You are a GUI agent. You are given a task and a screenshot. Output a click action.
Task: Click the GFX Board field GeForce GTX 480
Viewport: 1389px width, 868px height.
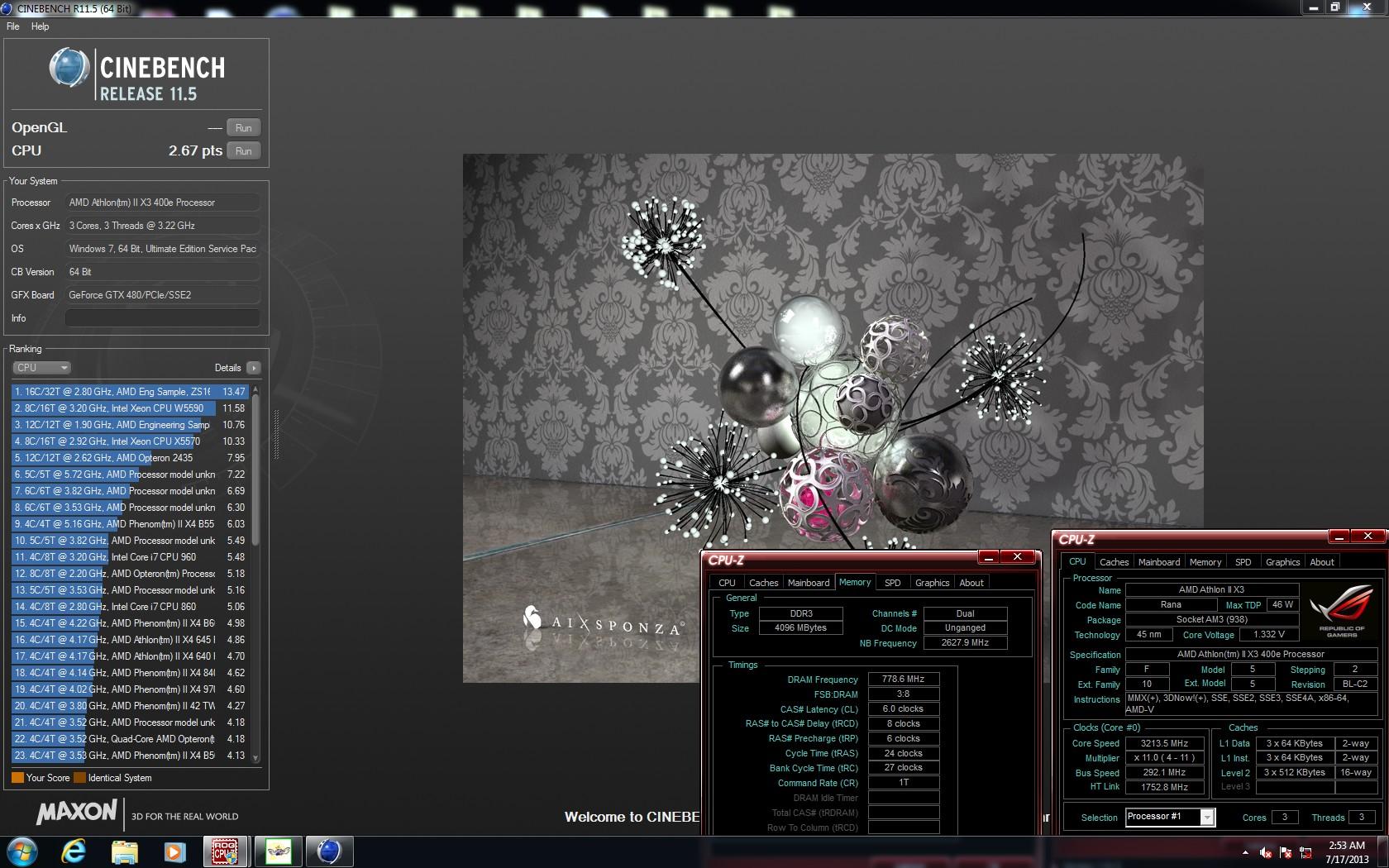[162, 295]
